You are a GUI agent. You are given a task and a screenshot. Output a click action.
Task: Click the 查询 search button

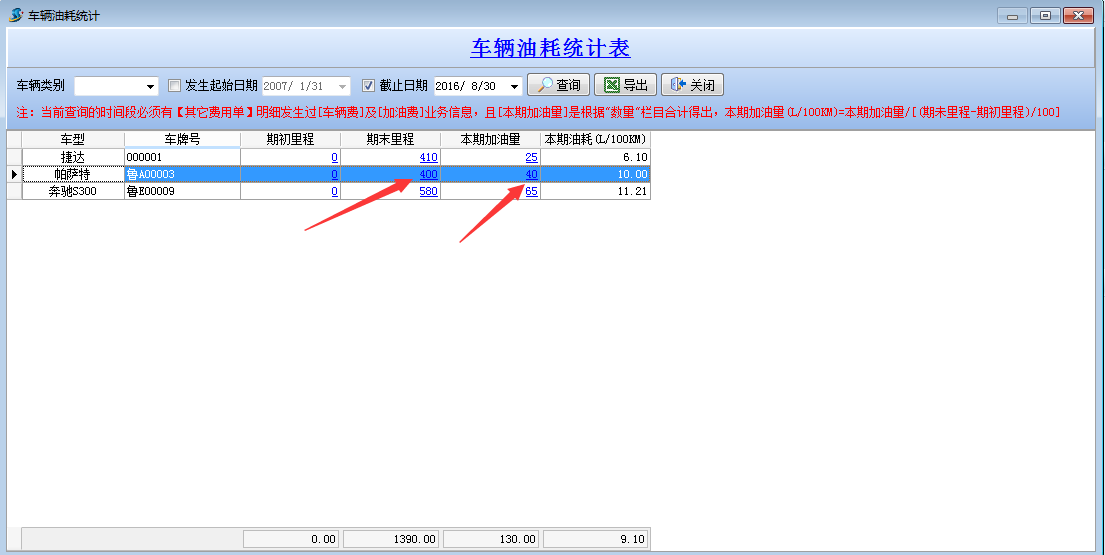(x=558, y=86)
